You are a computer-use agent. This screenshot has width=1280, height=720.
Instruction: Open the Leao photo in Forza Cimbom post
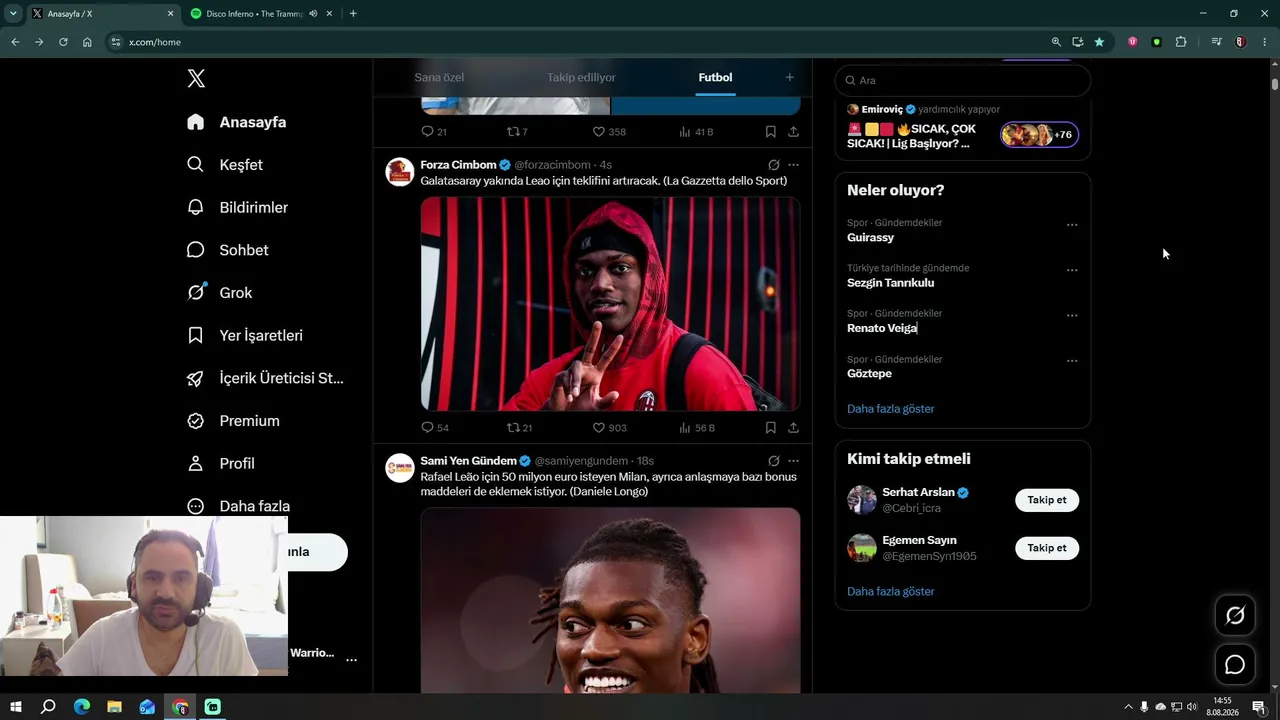point(610,304)
